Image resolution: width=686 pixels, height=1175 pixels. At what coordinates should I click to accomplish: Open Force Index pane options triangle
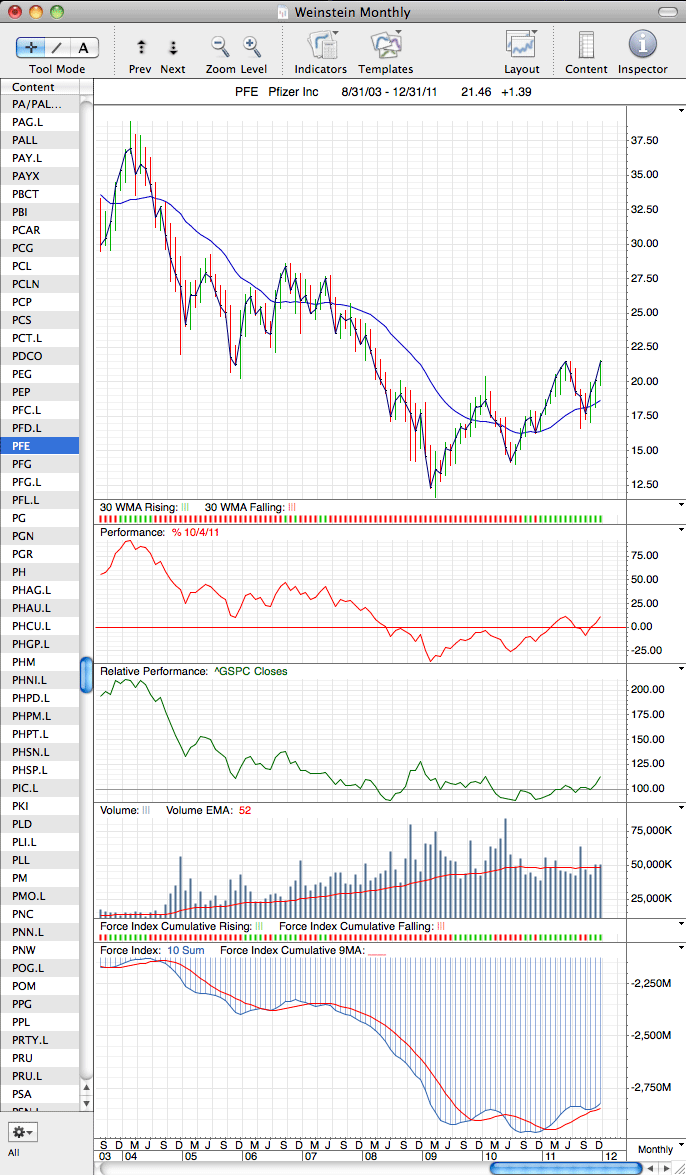681,947
